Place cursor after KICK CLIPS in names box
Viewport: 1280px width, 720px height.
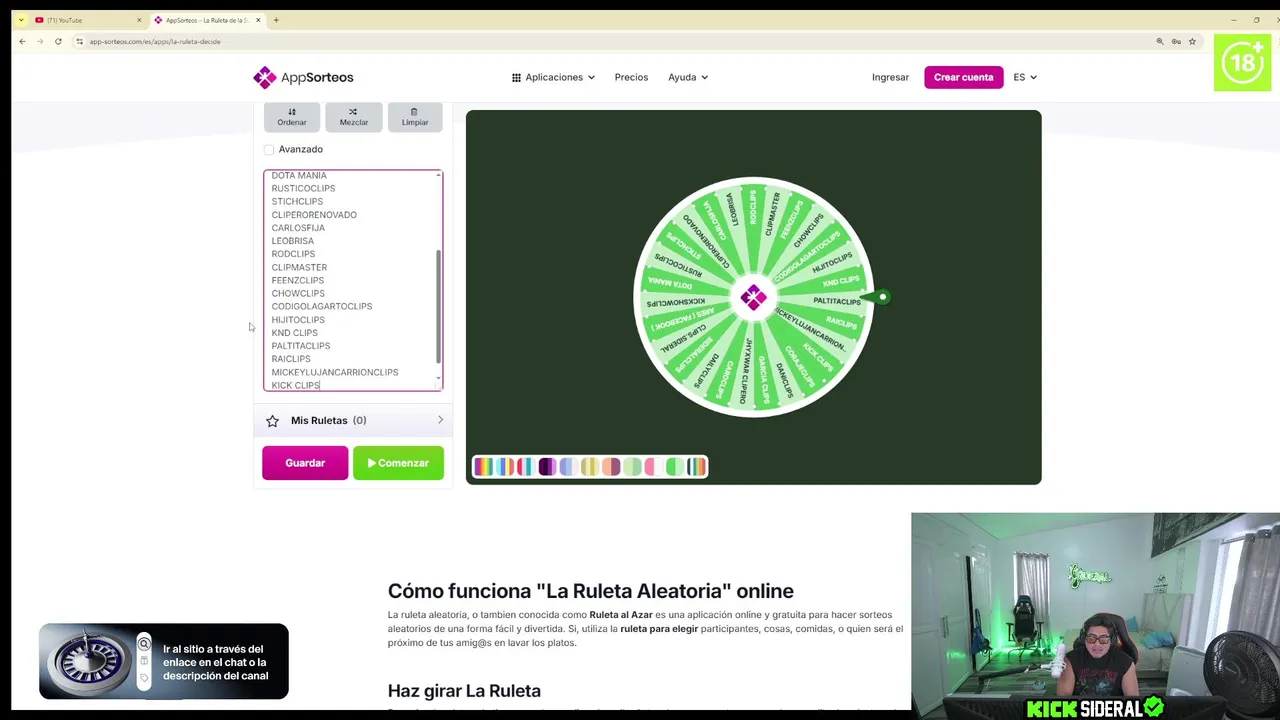[x=322, y=385]
